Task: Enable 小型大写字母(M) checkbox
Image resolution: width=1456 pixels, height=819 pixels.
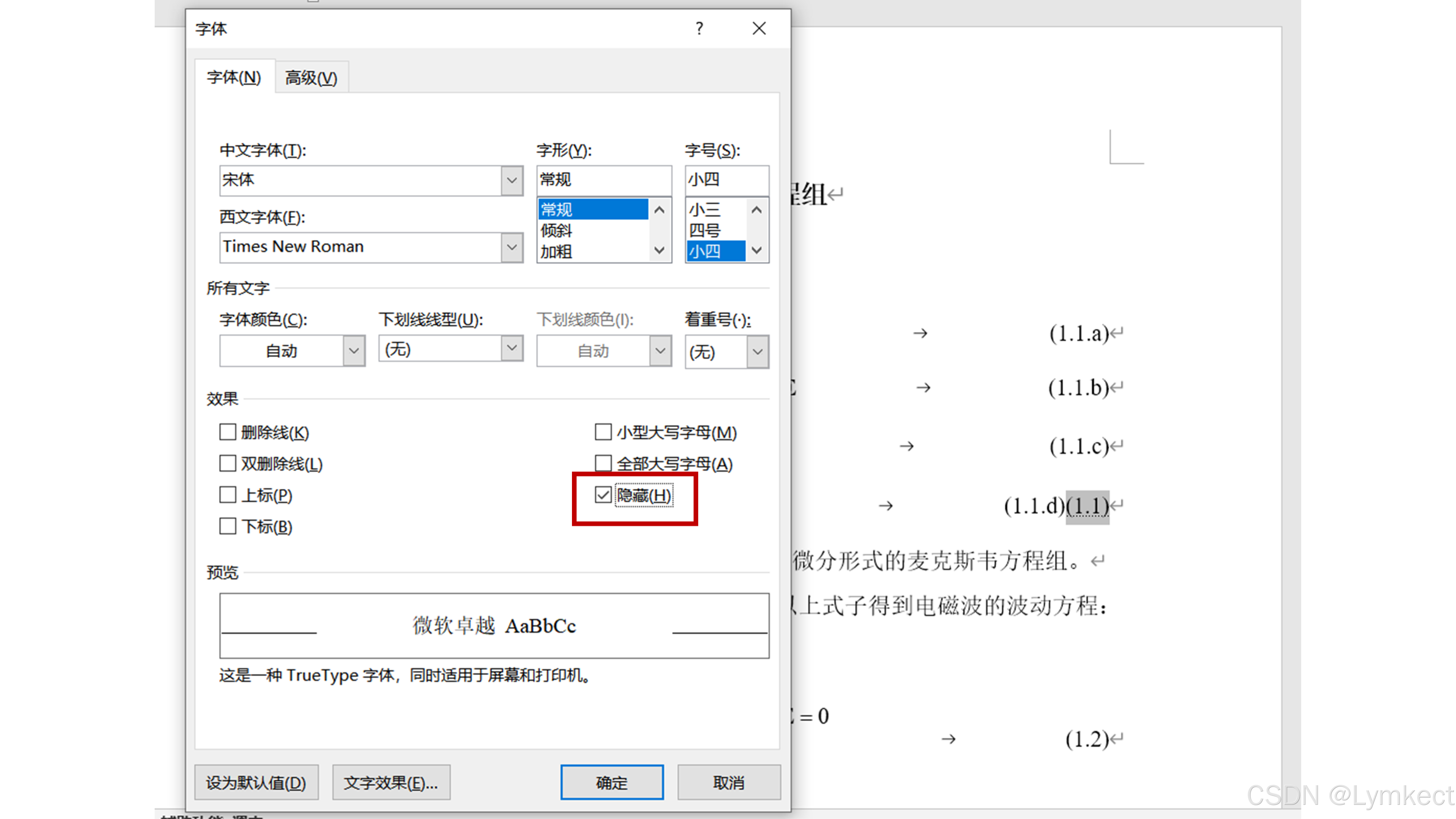Action: 603,432
